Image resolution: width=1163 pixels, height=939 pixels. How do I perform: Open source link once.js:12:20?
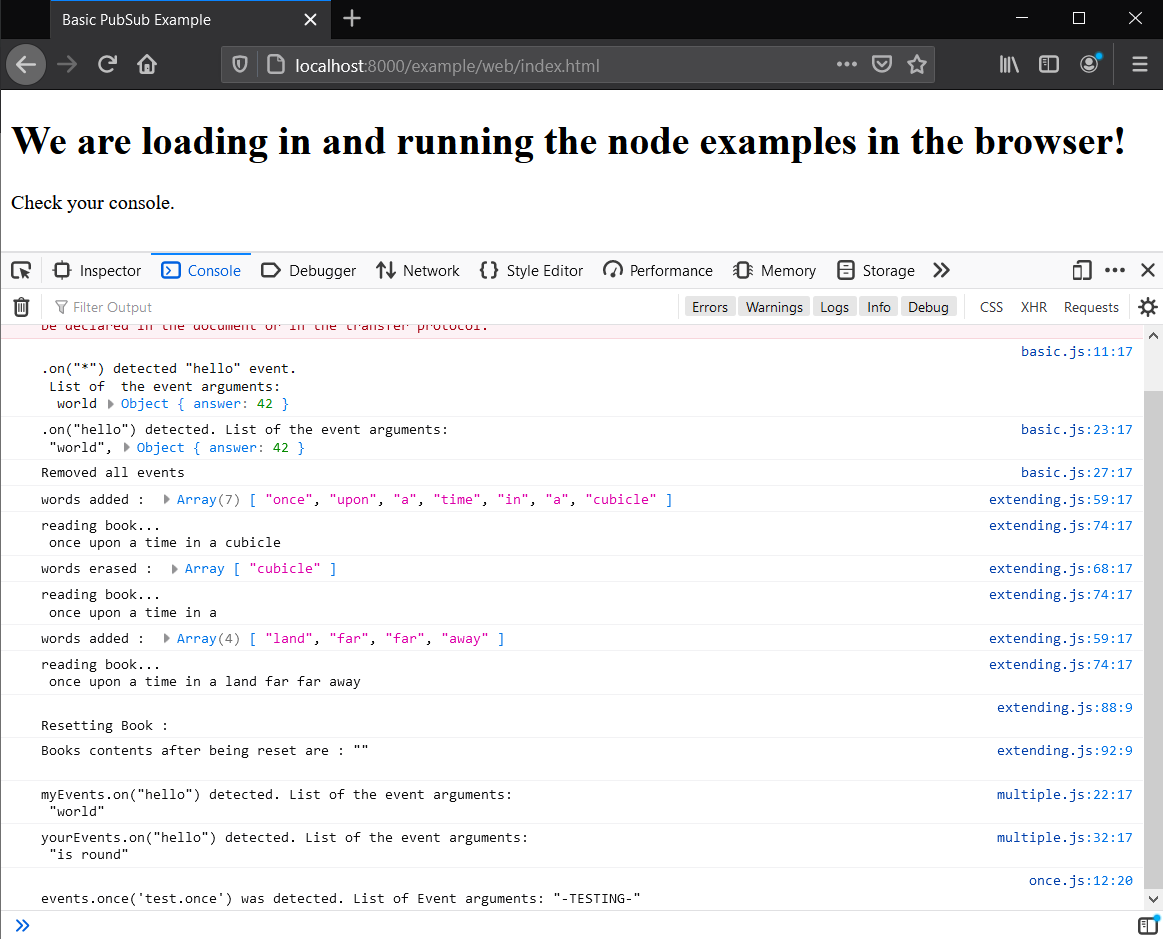point(1081,880)
